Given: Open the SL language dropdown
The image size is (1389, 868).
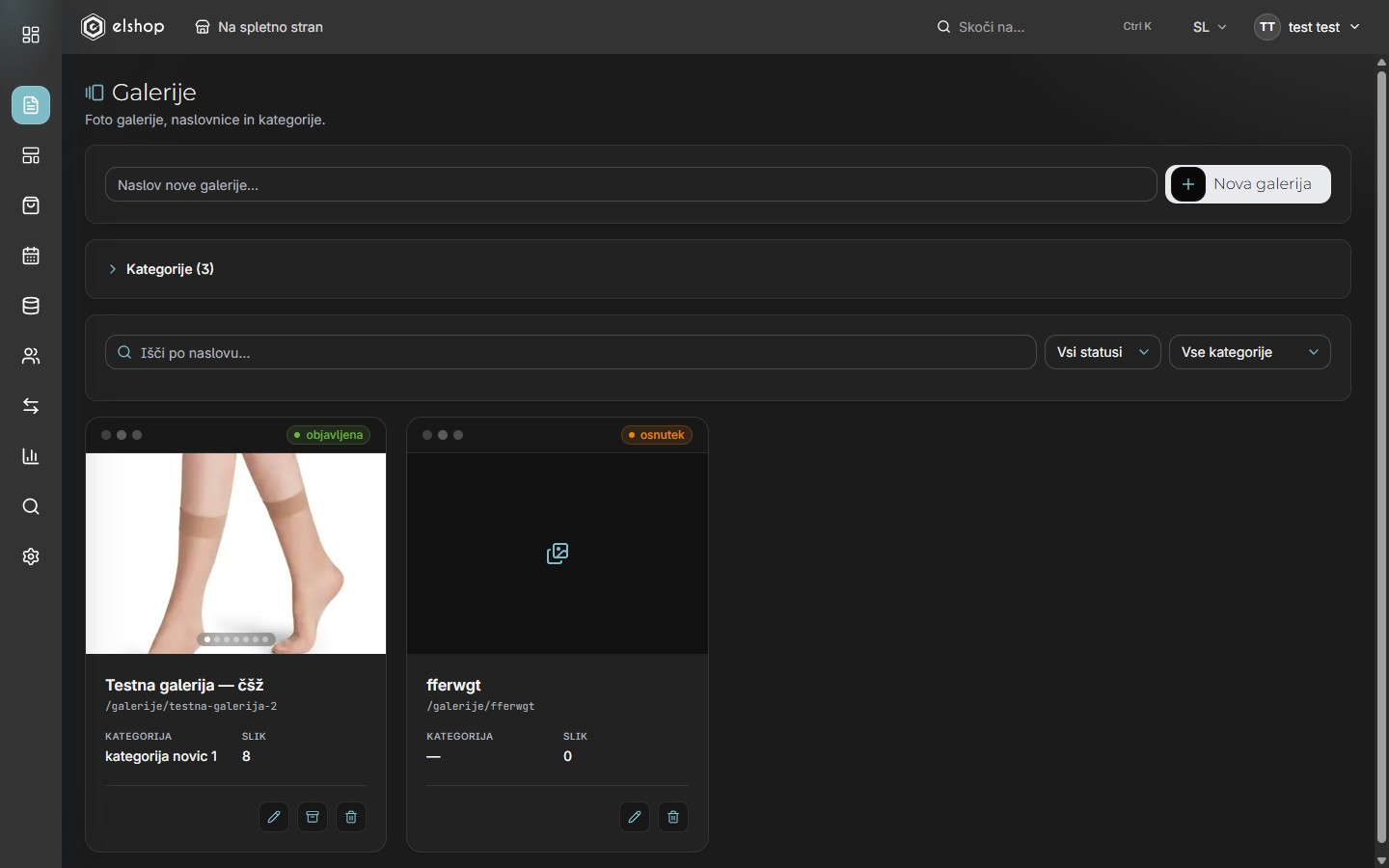Looking at the screenshot, I should [x=1210, y=27].
